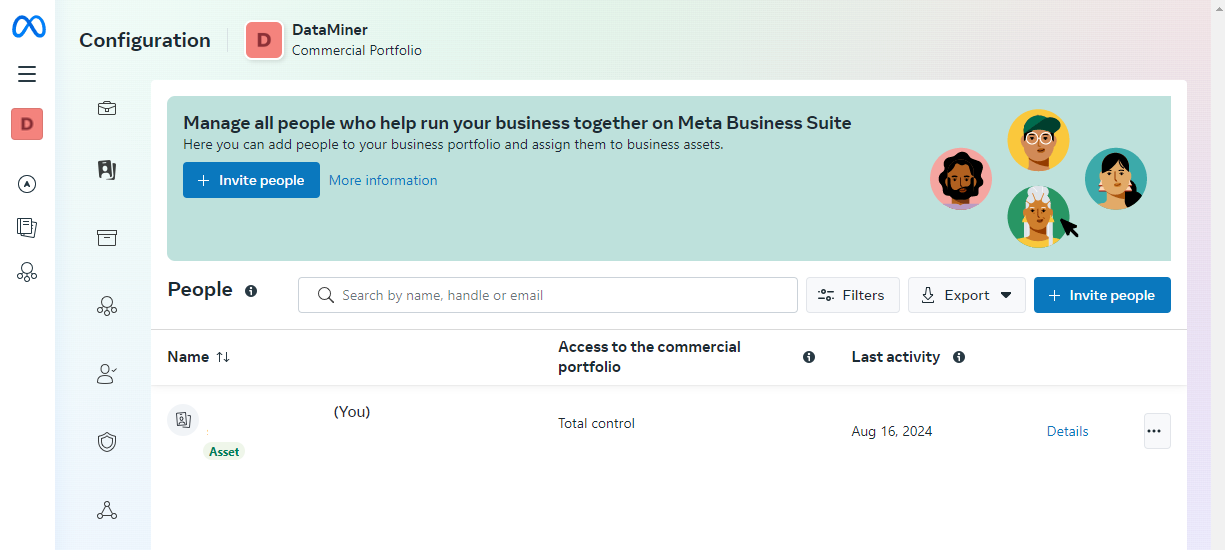Sort the table by Name arrows icon

click(223, 357)
